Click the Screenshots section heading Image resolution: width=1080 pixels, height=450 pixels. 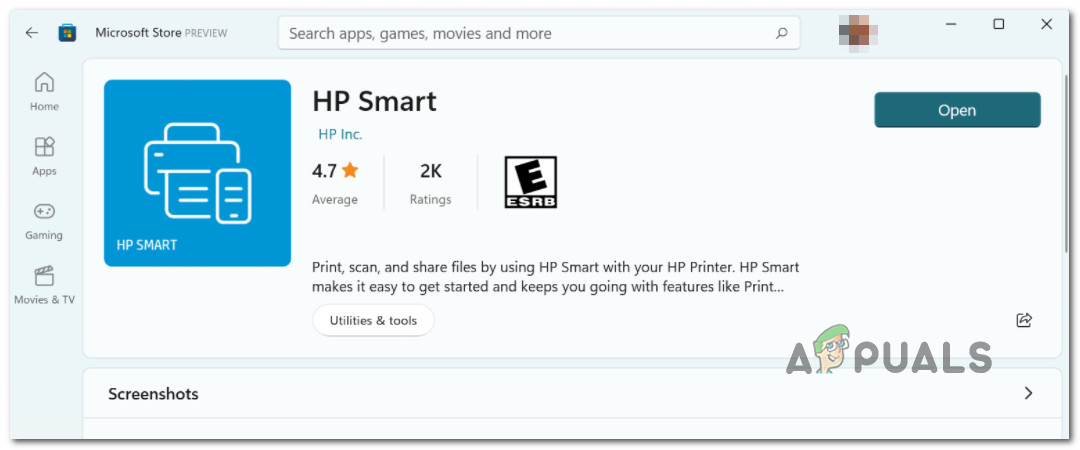[x=153, y=394]
